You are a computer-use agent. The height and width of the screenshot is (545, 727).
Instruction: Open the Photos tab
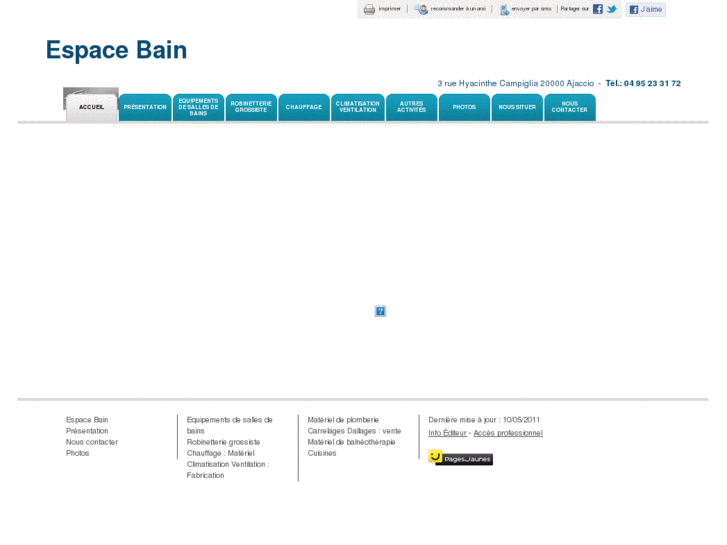(x=465, y=107)
